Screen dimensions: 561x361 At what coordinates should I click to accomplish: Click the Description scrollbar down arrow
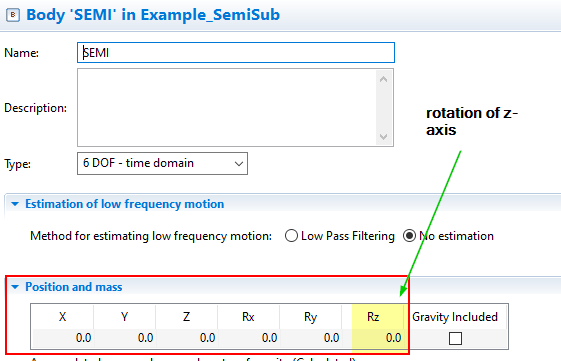tap(384, 137)
